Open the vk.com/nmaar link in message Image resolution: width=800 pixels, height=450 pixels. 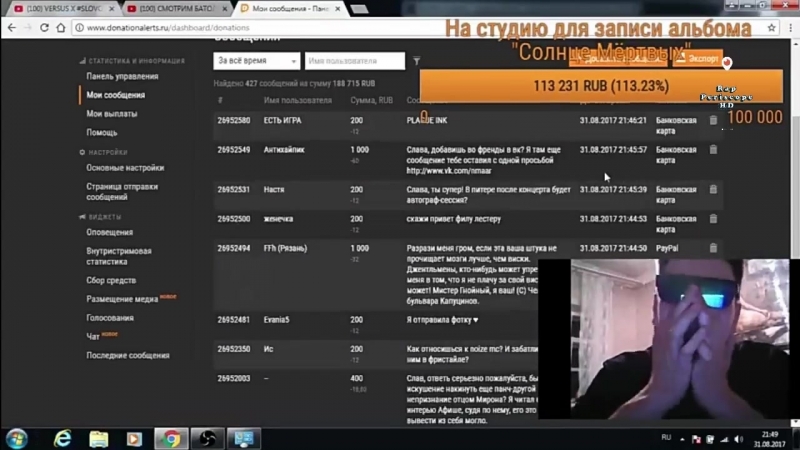click(448, 171)
